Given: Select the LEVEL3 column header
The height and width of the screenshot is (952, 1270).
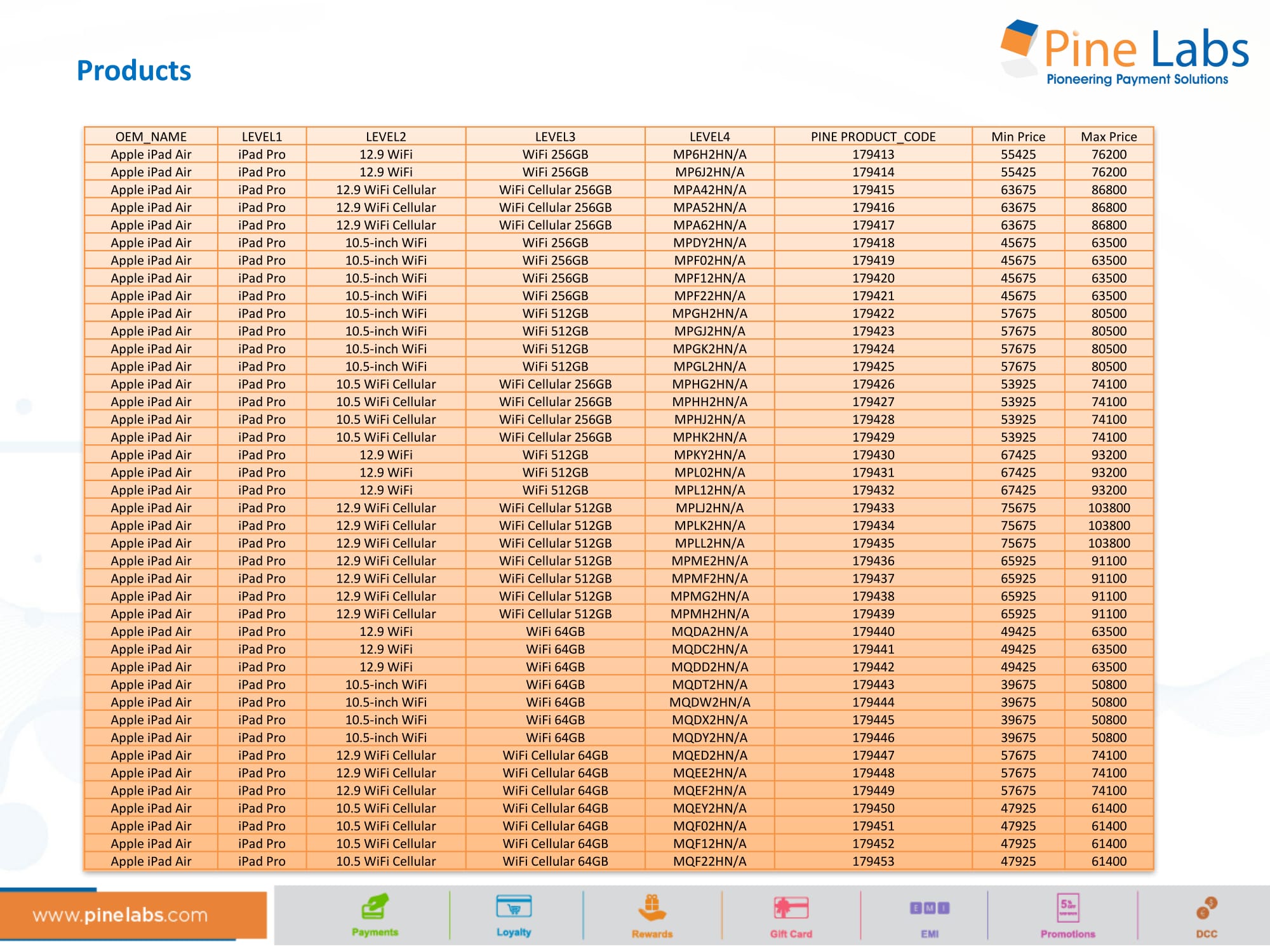Looking at the screenshot, I should coord(555,136).
